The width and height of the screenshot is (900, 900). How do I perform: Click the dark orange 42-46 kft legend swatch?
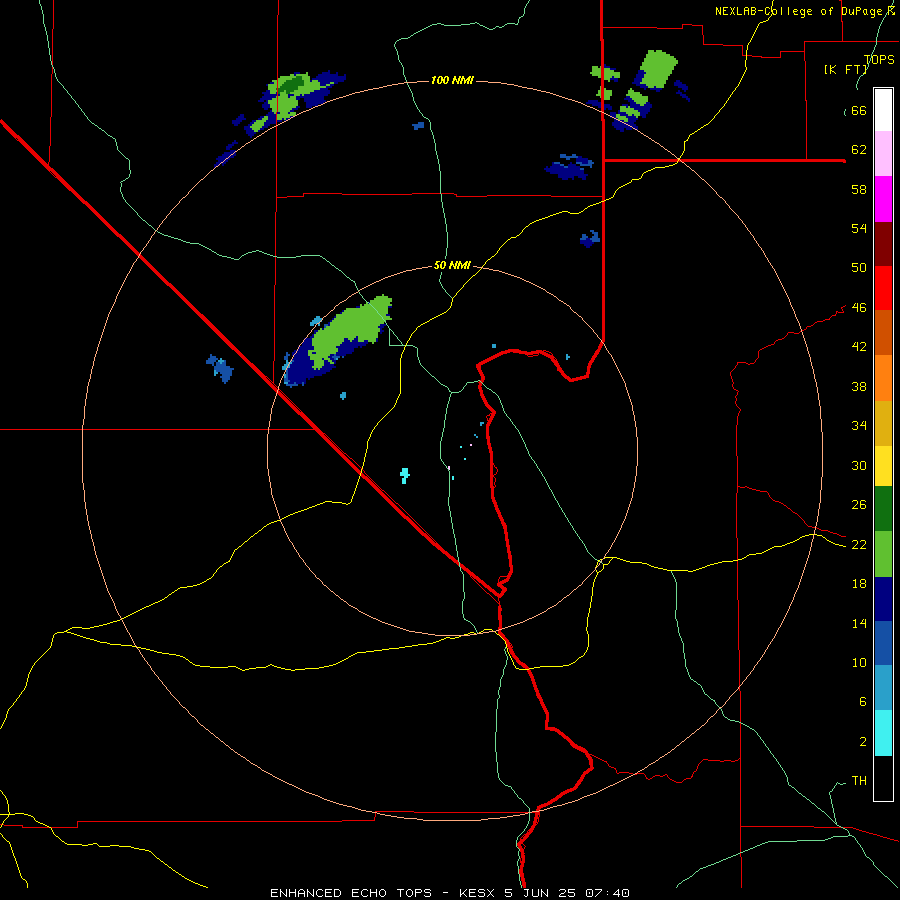(883, 333)
